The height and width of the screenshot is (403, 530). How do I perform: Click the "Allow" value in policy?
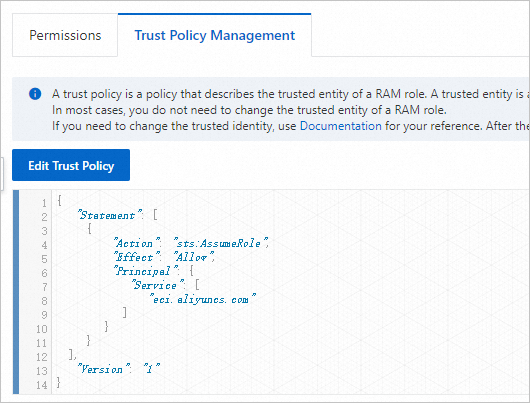(x=194, y=258)
